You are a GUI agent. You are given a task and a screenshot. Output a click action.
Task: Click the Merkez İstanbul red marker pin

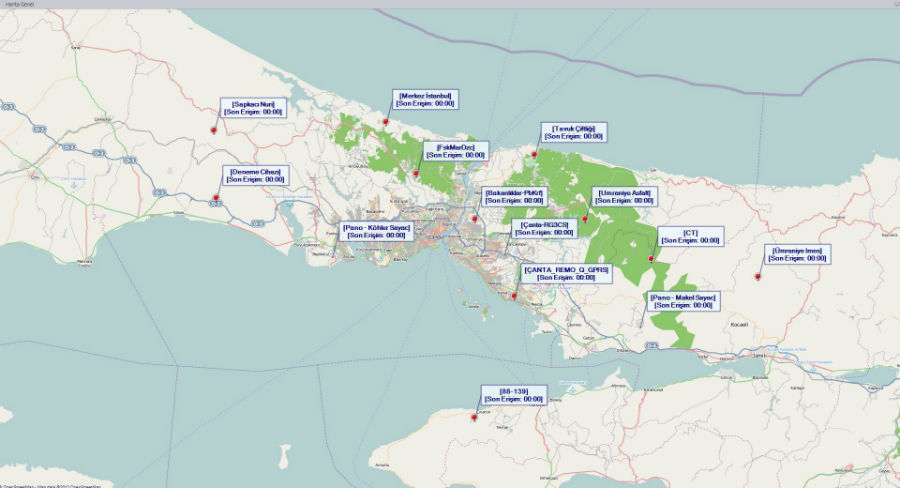(386, 121)
